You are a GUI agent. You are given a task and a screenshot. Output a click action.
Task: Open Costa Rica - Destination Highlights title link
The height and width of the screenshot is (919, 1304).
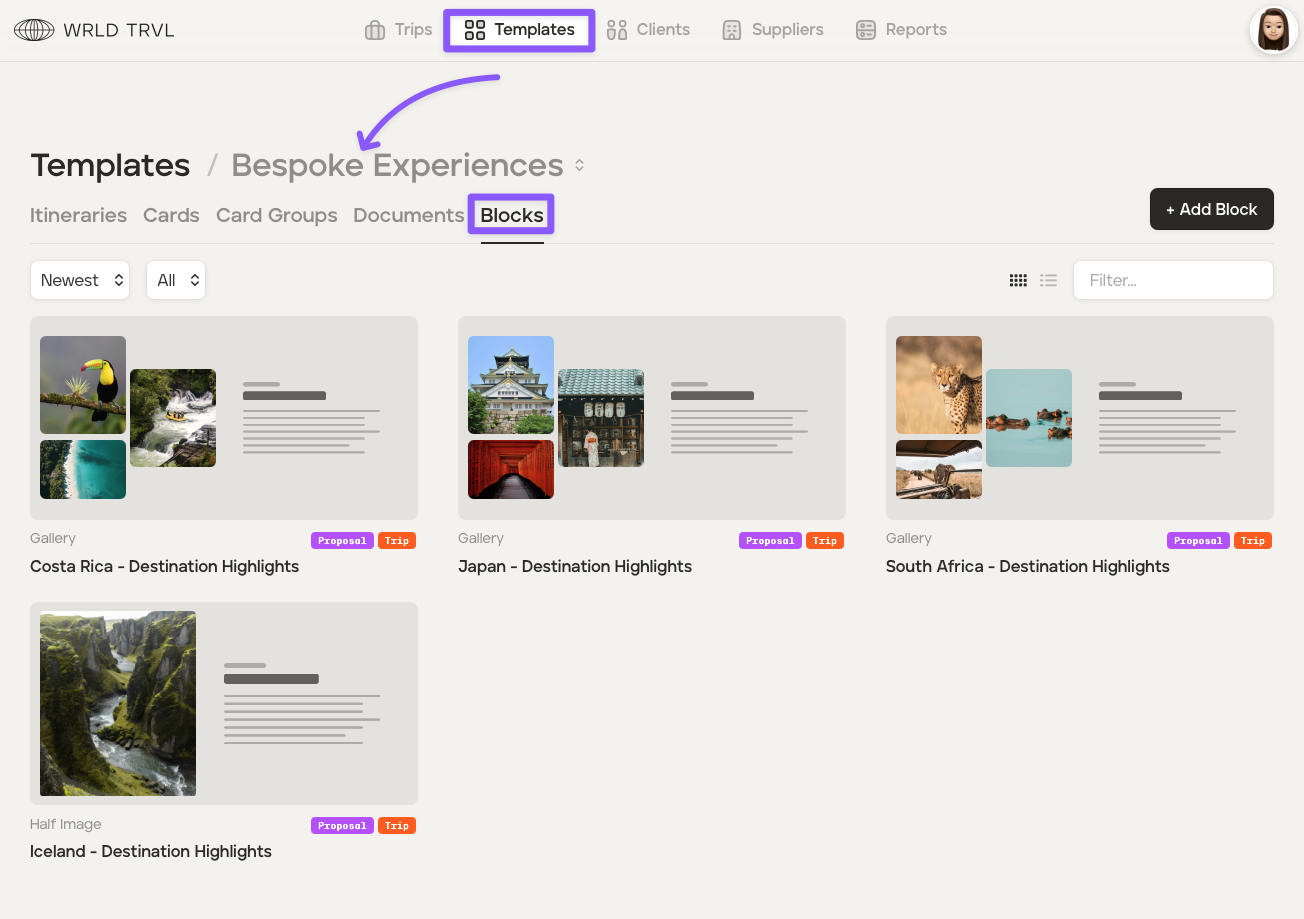[164, 566]
